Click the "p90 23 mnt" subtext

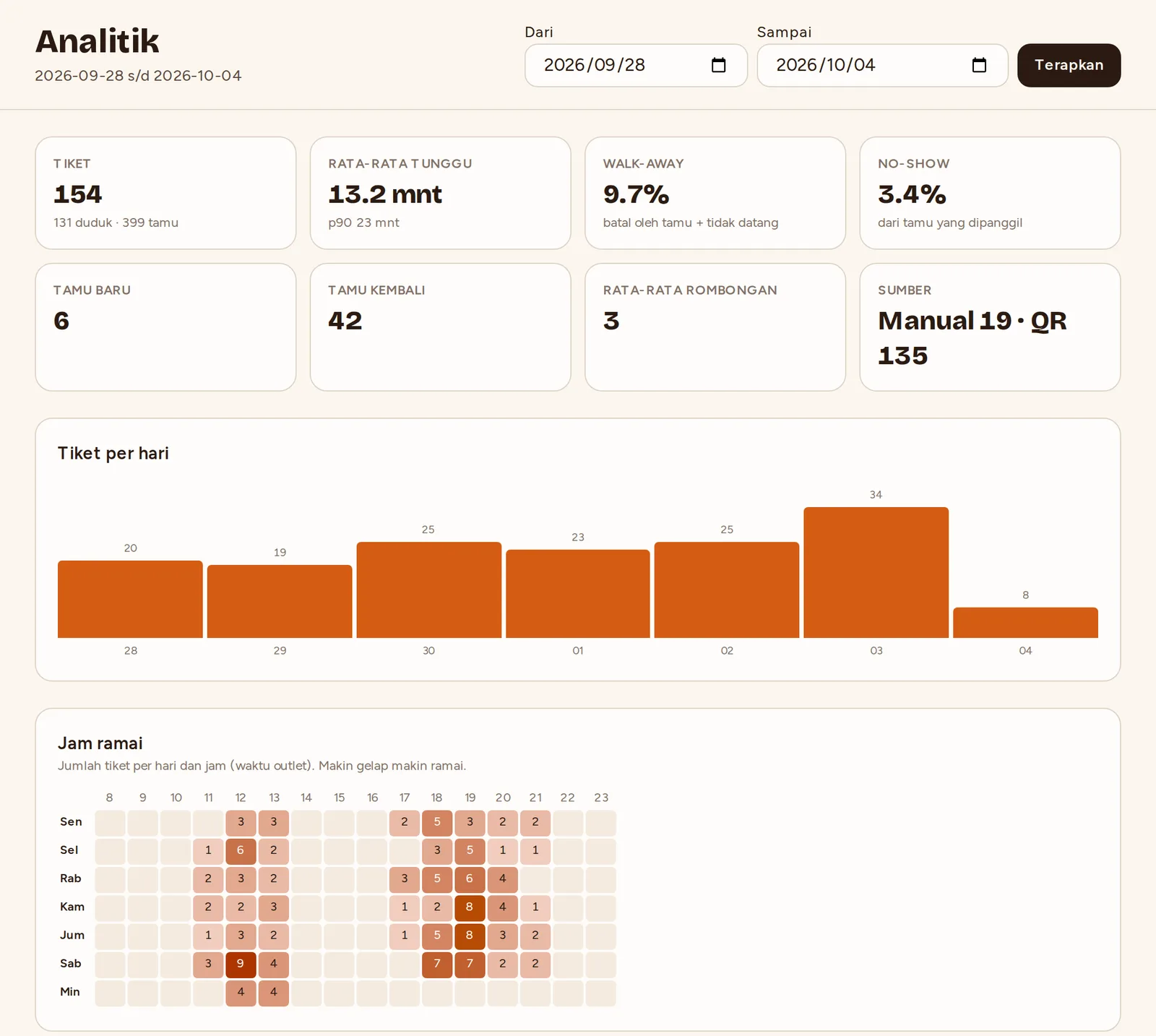[363, 223]
